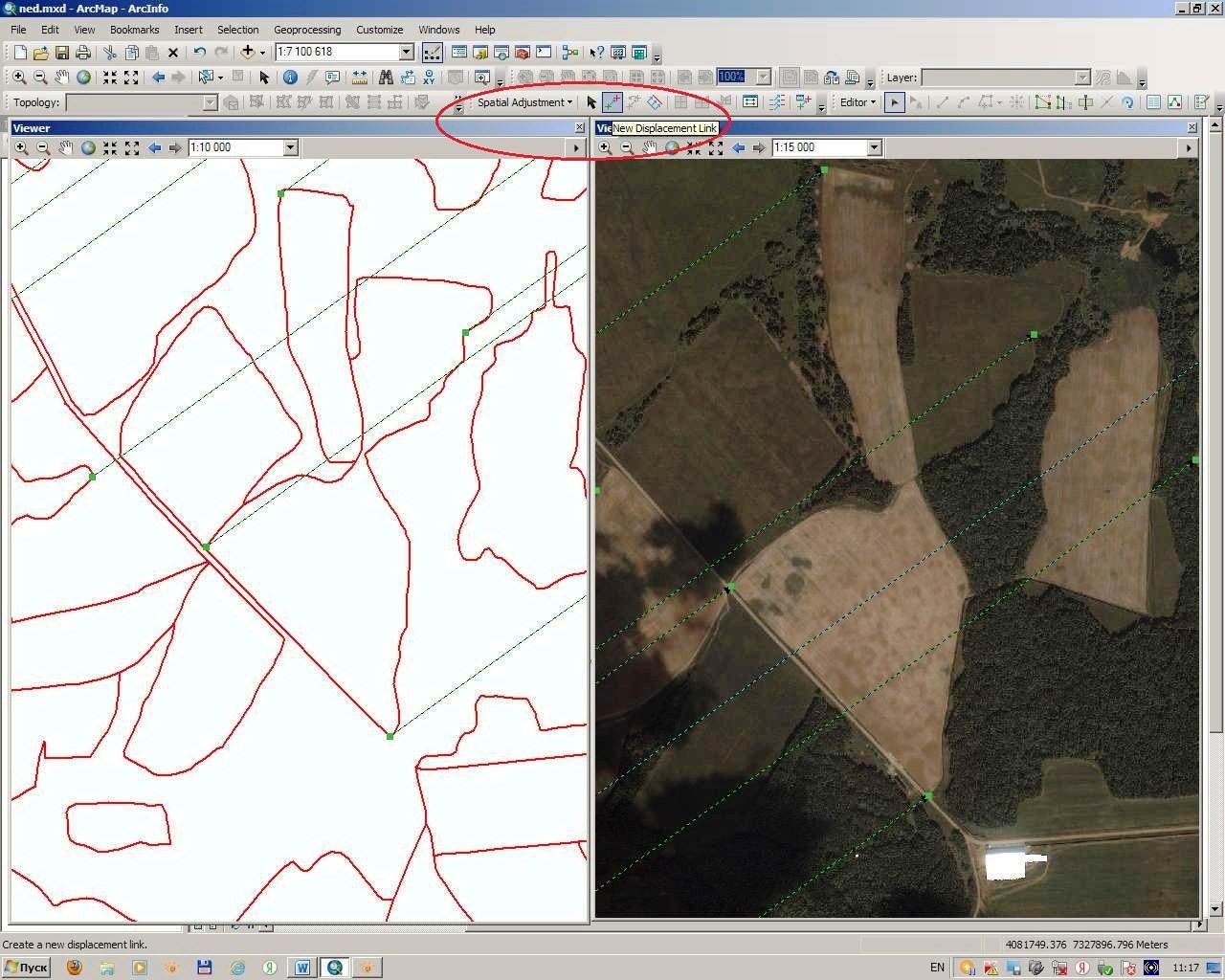Open the Bookmarks menu
Image resolution: width=1225 pixels, height=980 pixels.
[134, 30]
